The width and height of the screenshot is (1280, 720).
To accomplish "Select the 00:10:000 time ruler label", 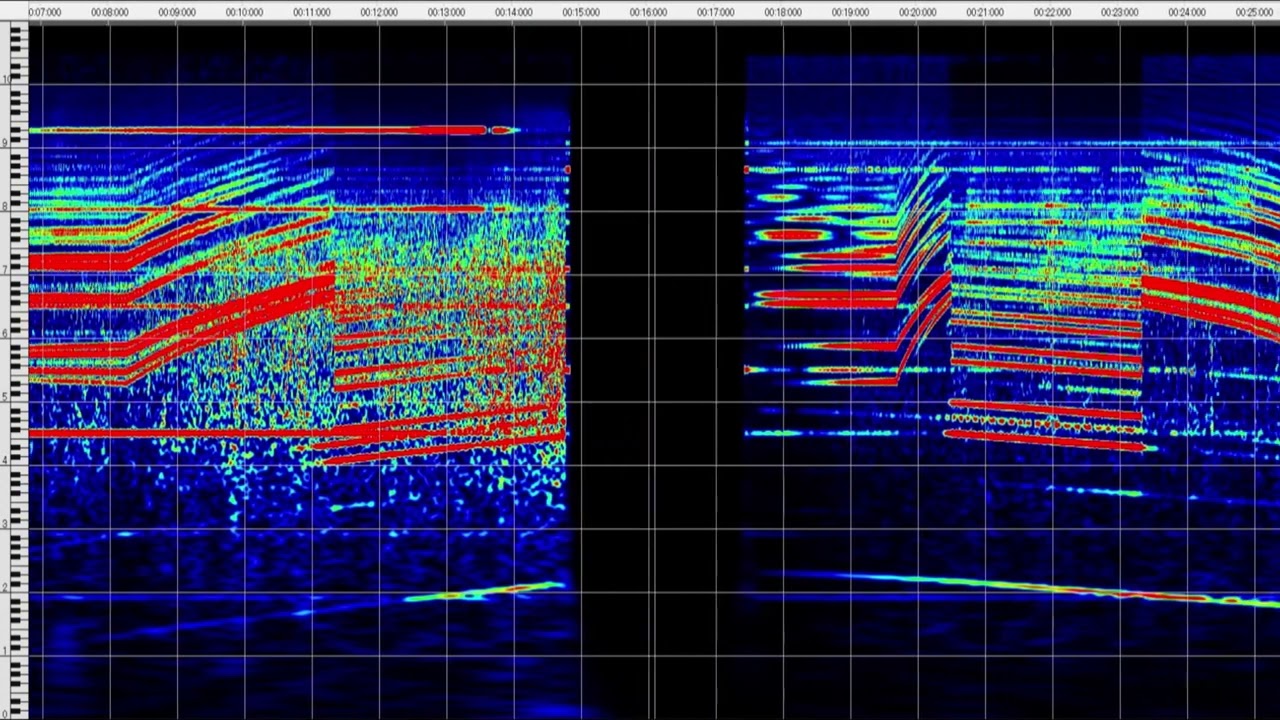I will [244, 12].
